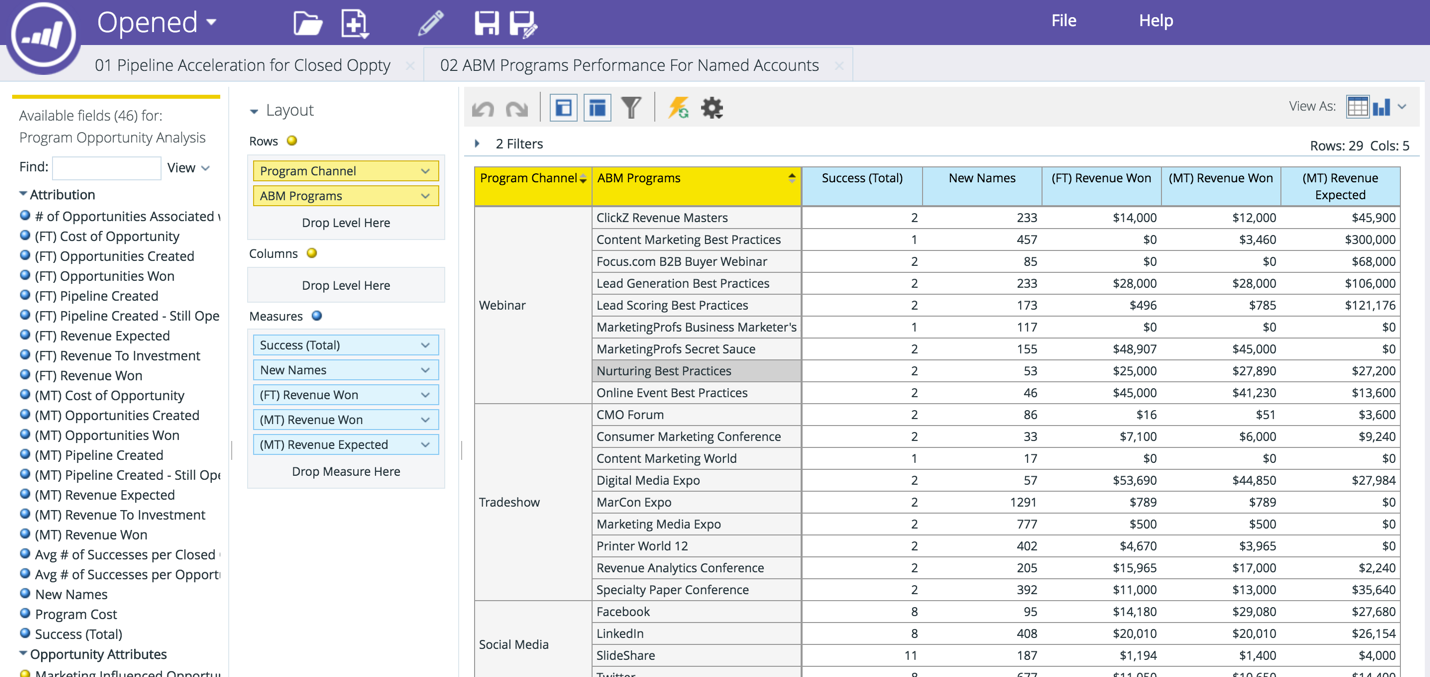Click the save-as disk icon
1430x677 pixels.
coord(523,23)
